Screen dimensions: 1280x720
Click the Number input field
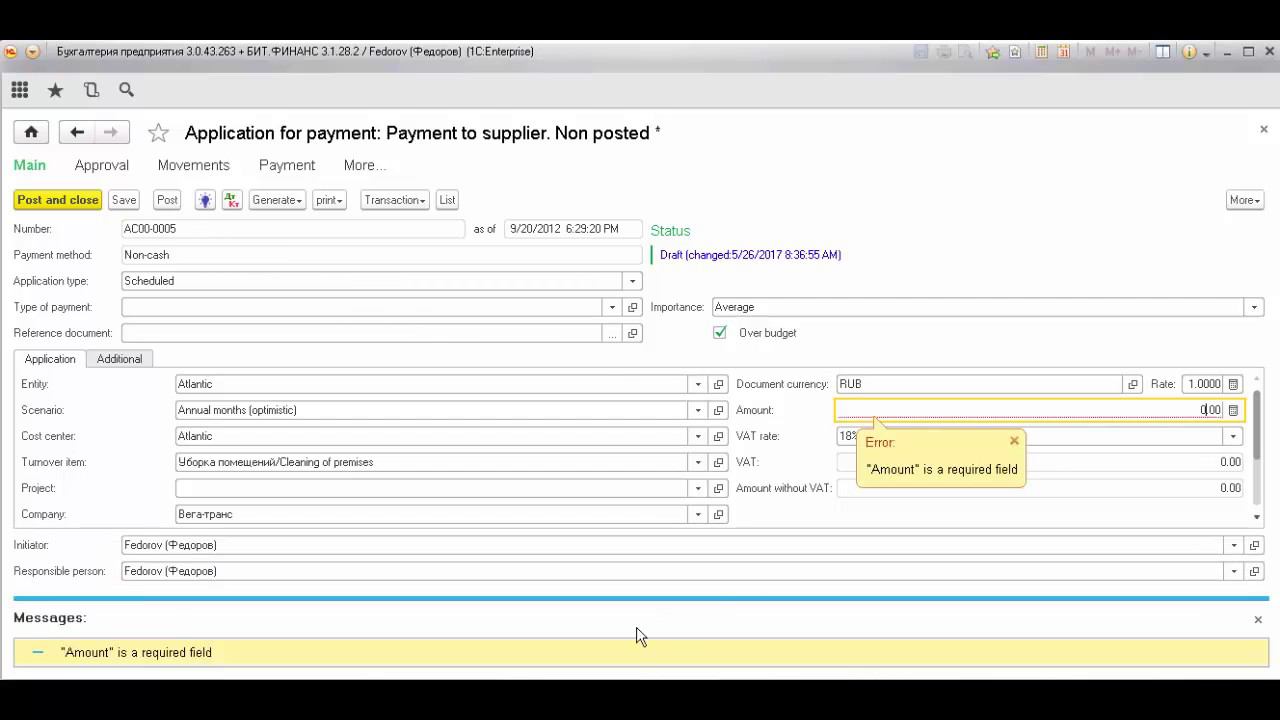[x=293, y=229]
